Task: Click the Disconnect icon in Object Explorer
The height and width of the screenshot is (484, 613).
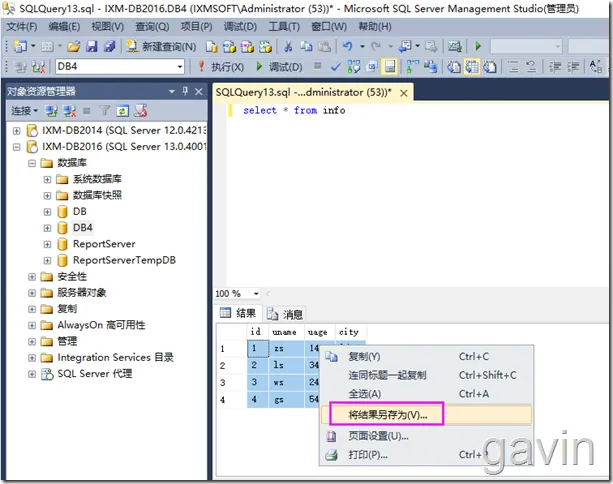Action: point(70,111)
